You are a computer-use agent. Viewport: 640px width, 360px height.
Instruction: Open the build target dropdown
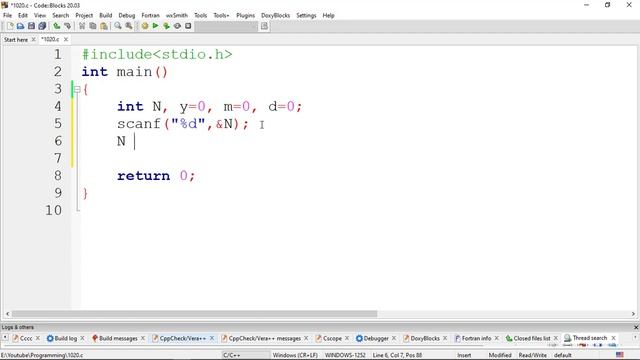coord(226,26)
